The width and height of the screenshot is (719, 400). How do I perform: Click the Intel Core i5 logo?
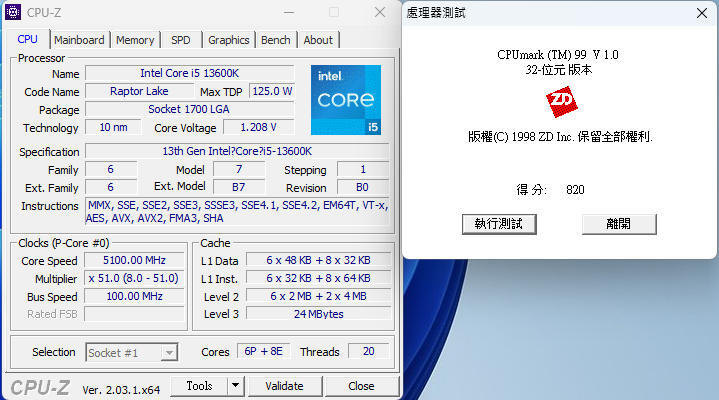point(345,100)
